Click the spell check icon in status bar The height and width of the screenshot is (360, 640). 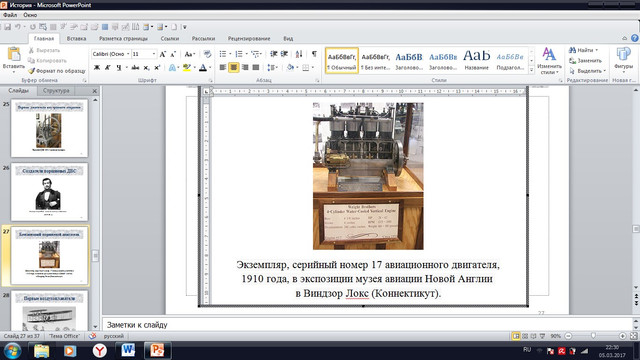pyautogui.click(x=93, y=336)
